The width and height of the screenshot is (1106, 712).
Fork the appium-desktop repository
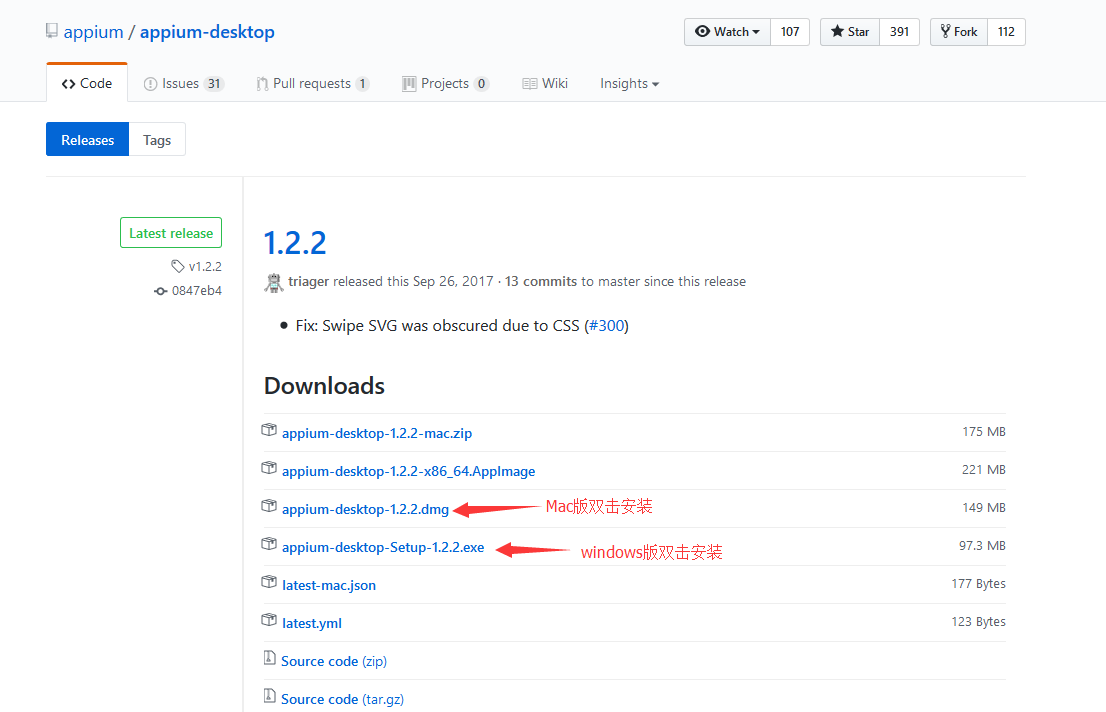(x=959, y=32)
